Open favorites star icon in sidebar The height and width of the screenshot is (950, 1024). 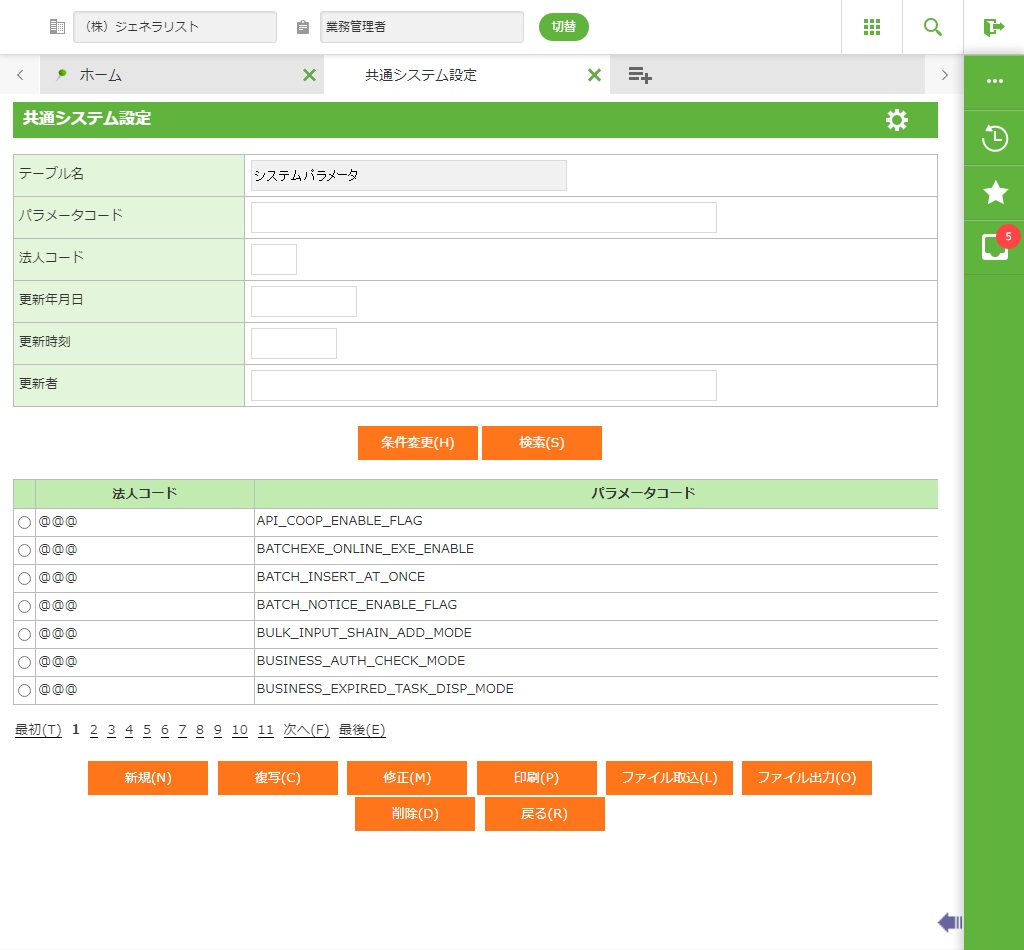pyautogui.click(x=994, y=193)
